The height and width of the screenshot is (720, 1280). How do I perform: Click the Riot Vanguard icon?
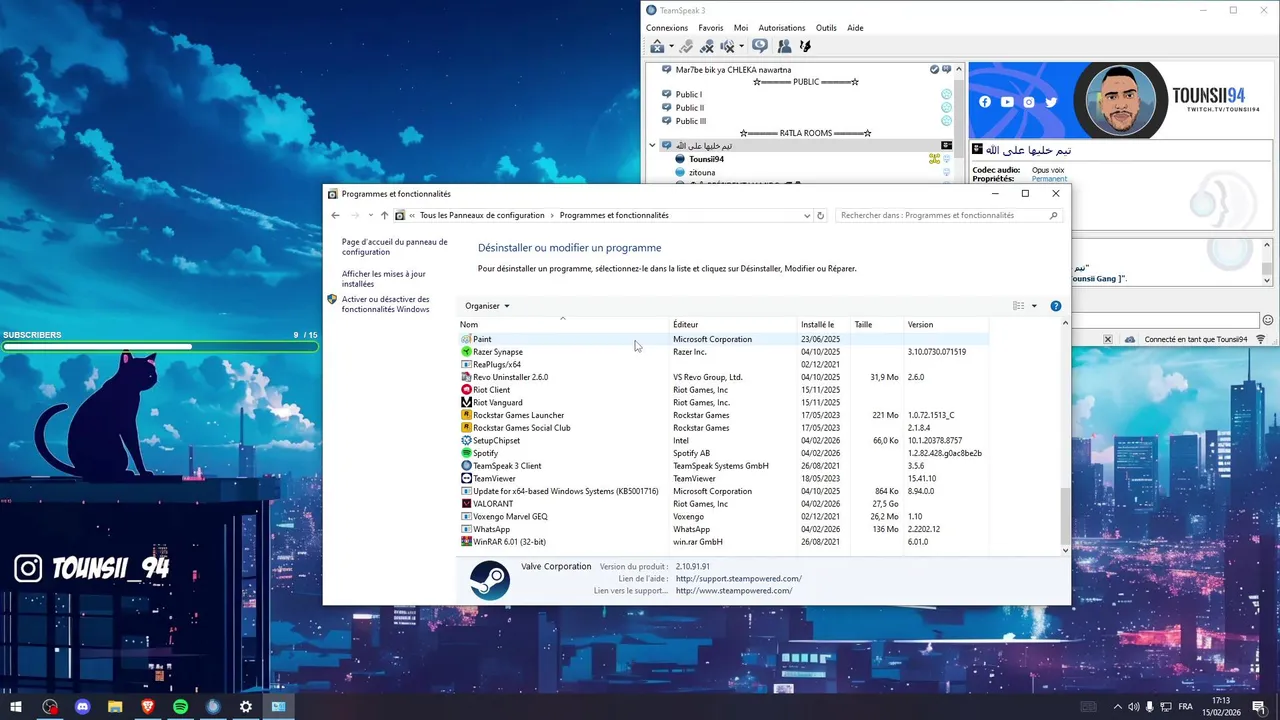[x=466, y=402]
